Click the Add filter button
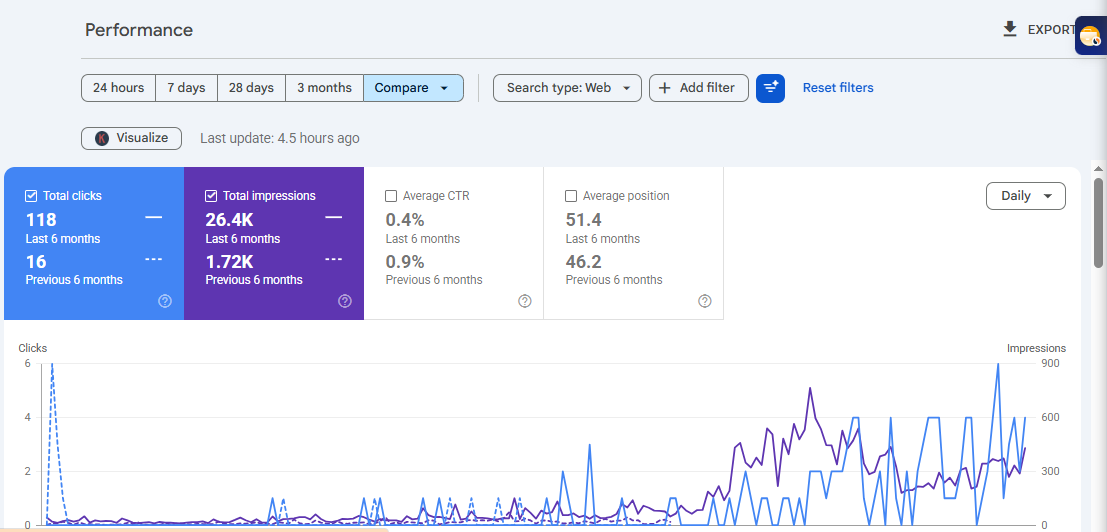 pos(698,88)
